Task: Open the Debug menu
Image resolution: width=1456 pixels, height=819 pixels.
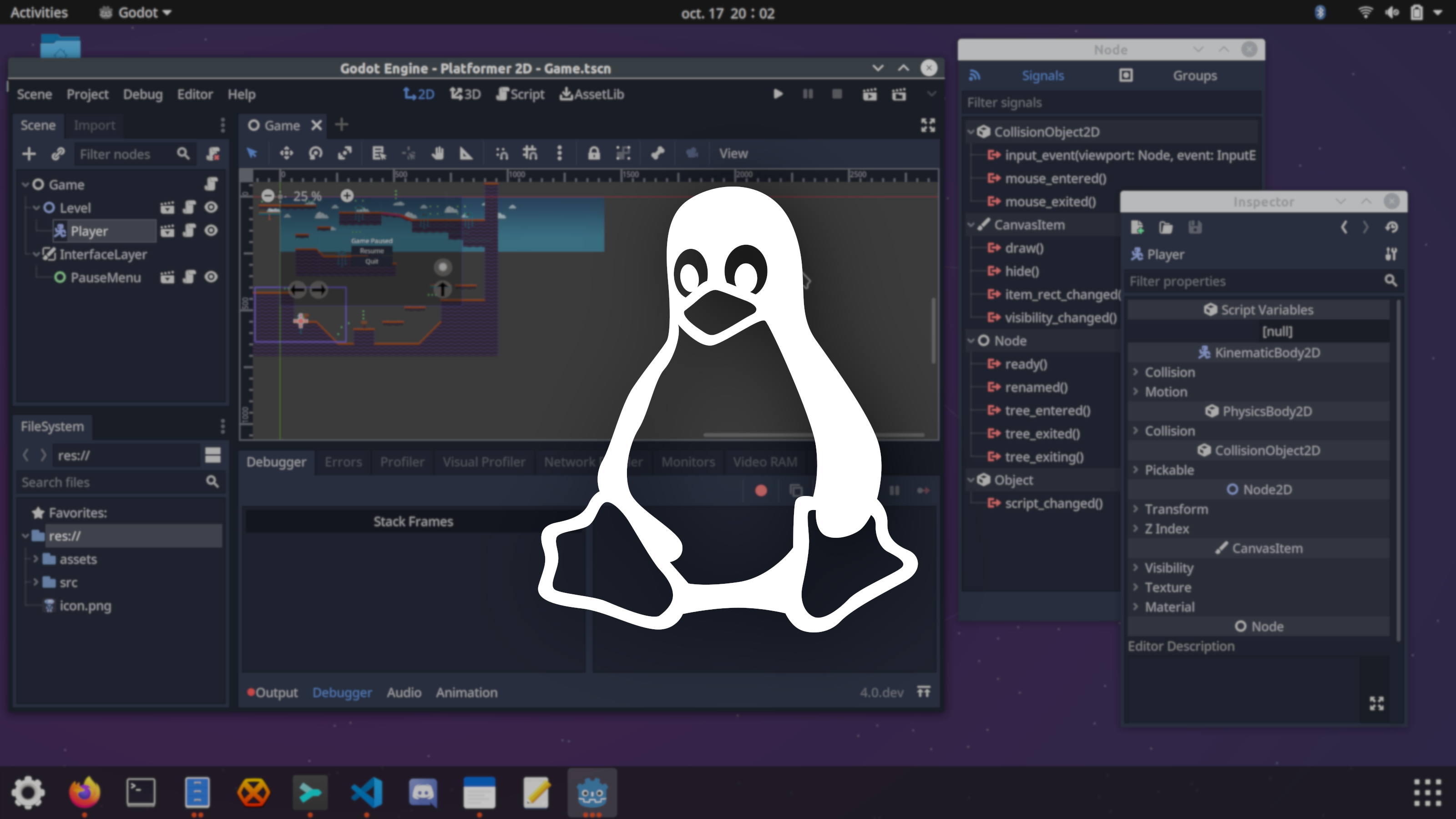Action: point(142,94)
